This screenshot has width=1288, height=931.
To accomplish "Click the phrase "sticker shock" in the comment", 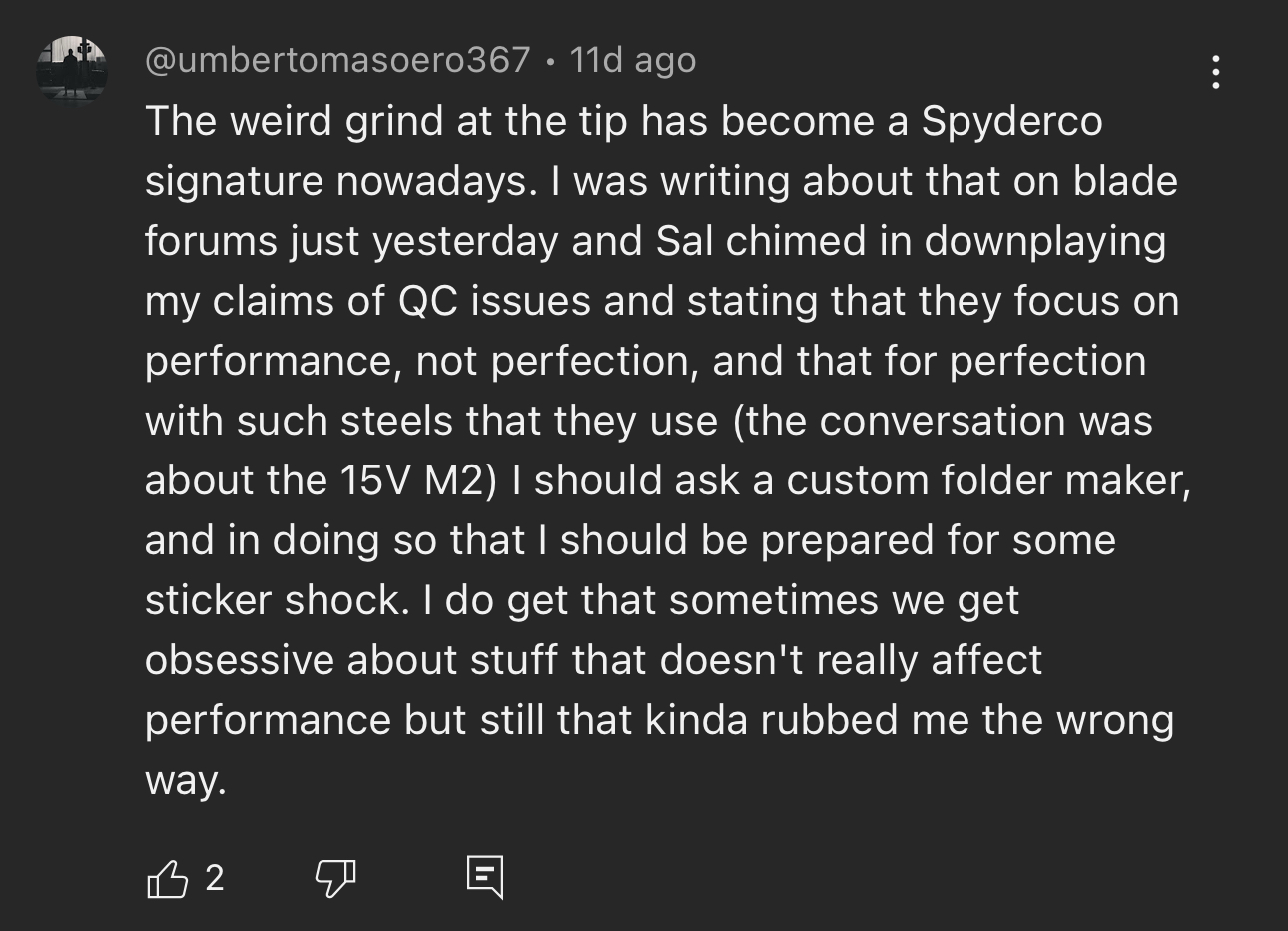I will [277, 600].
